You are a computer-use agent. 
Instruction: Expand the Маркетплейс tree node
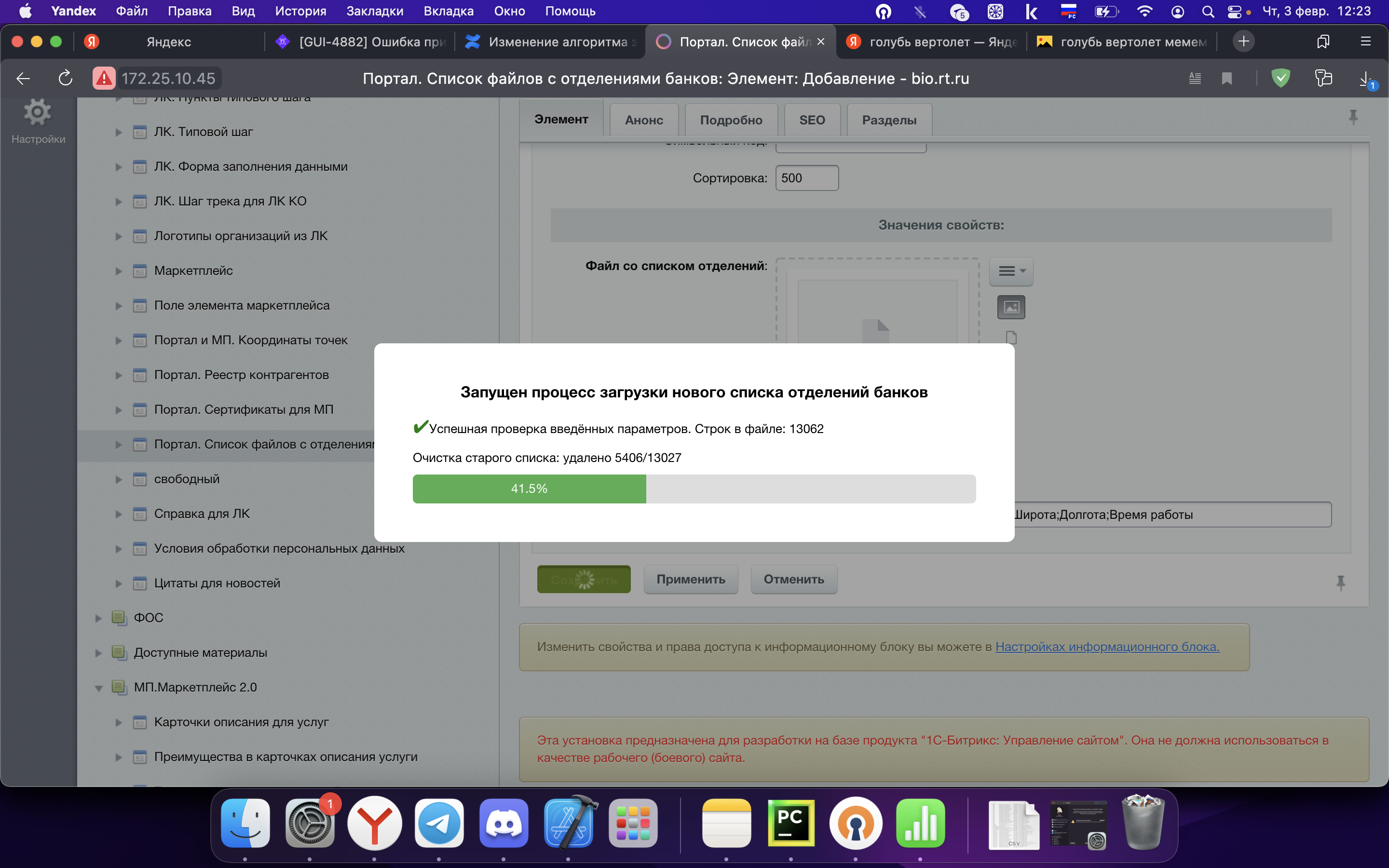pyautogui.click(x=118, y=271)
